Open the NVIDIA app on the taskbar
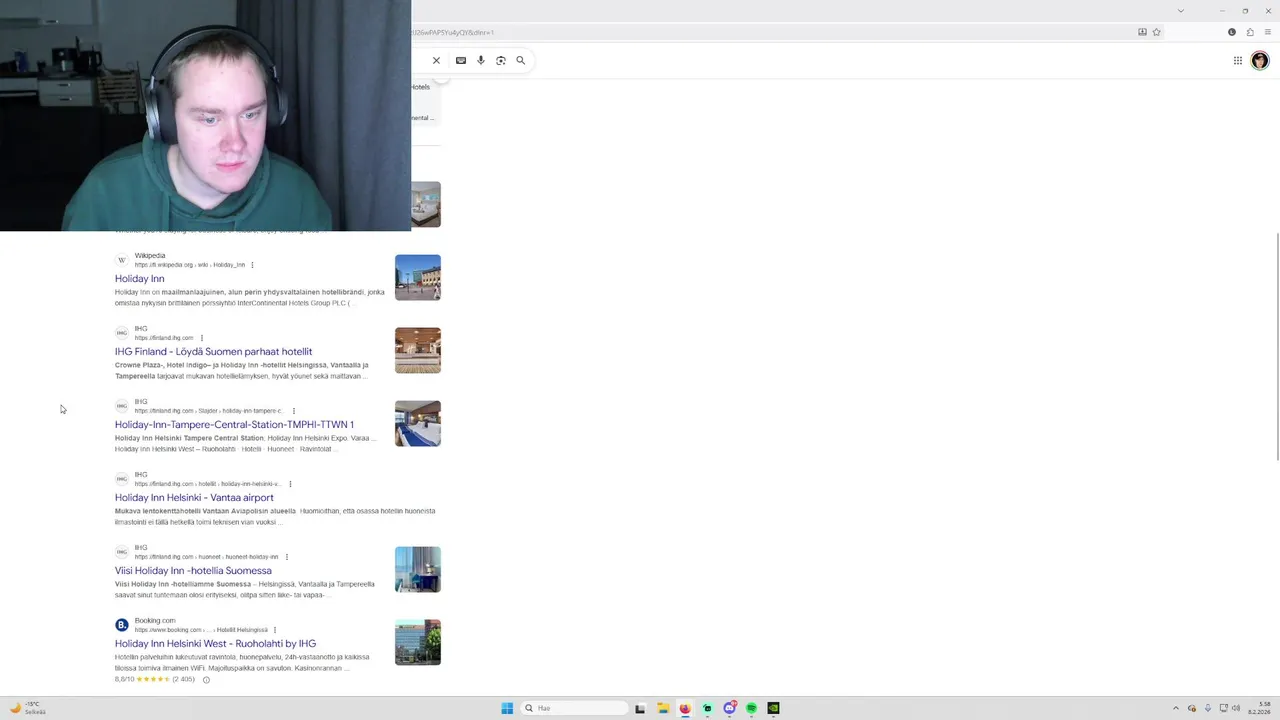 tap(773, 708)
